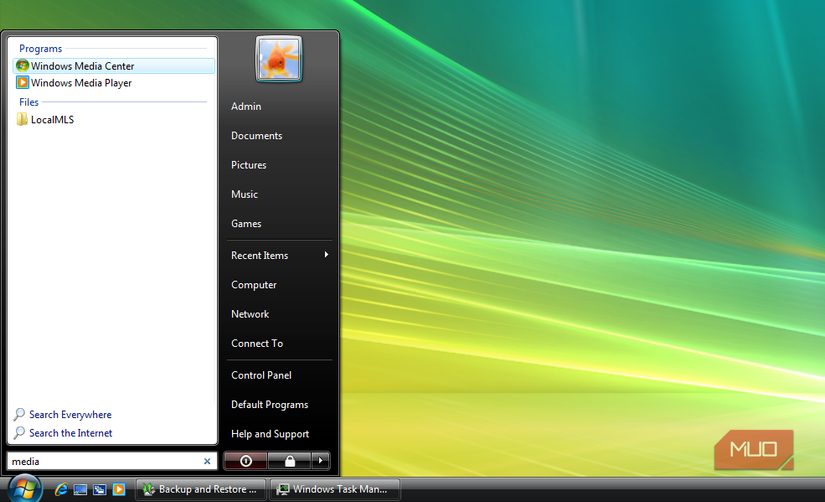825x502 pixels.
Task: Click Show Desktop Quick Launch icon
Action: [x=80, y=490]
